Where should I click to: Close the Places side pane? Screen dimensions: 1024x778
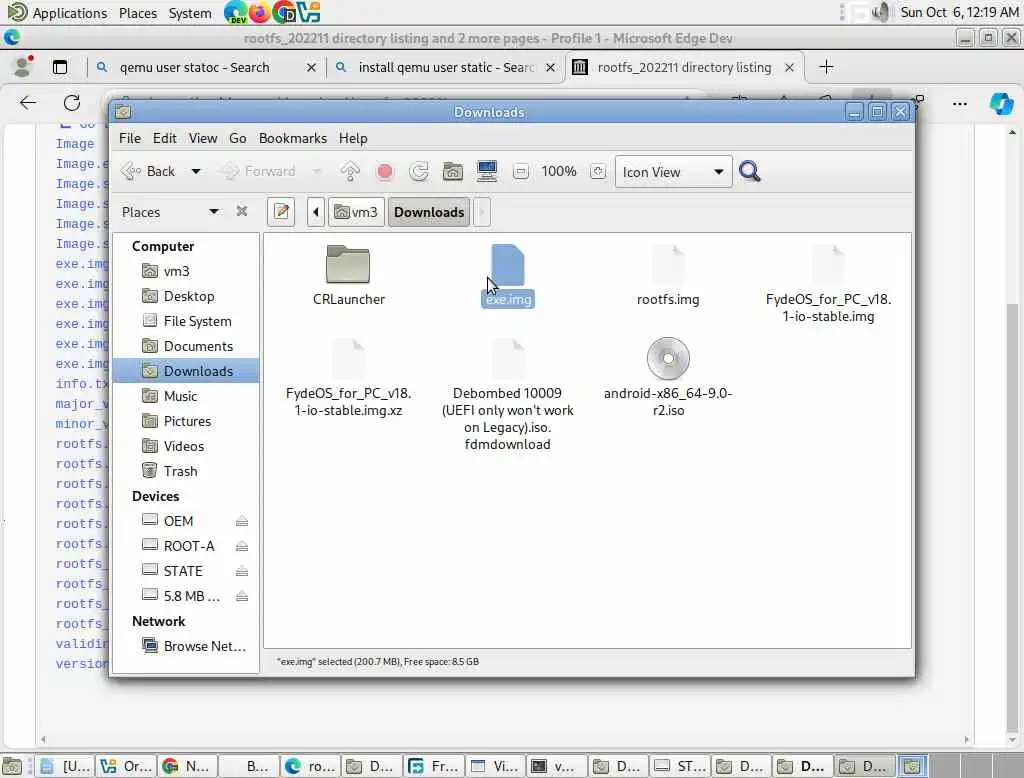[242, 211]
